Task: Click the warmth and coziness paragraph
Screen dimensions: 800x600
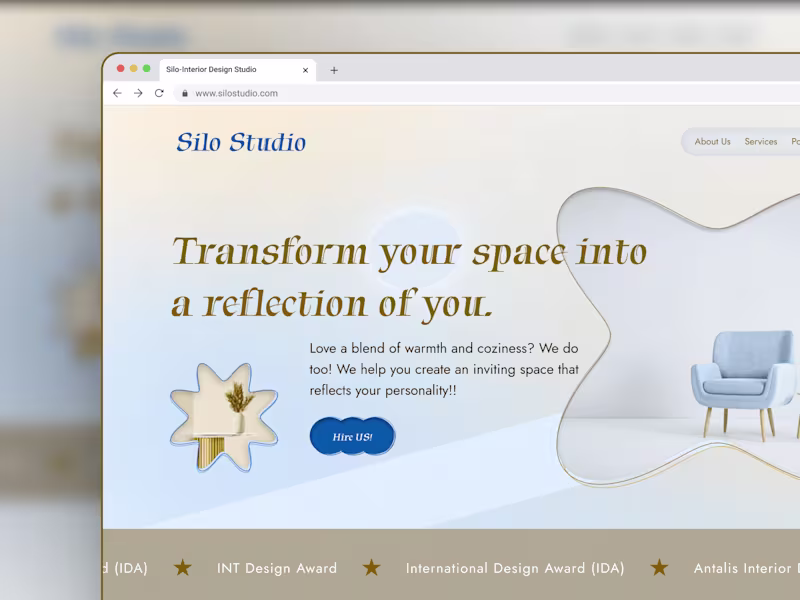Action: pyautogui.click(x=444, y=369)
